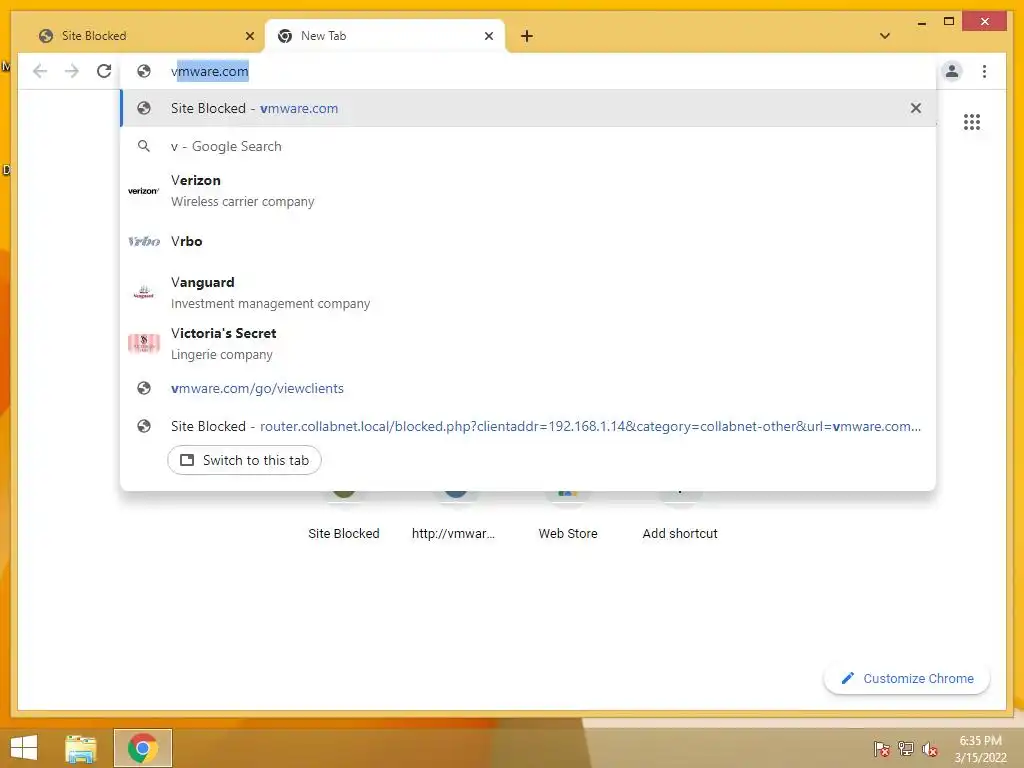Select the v - Google Search suggestion
This screenshot has width=1024, height=768.
[x=528, y=146]
